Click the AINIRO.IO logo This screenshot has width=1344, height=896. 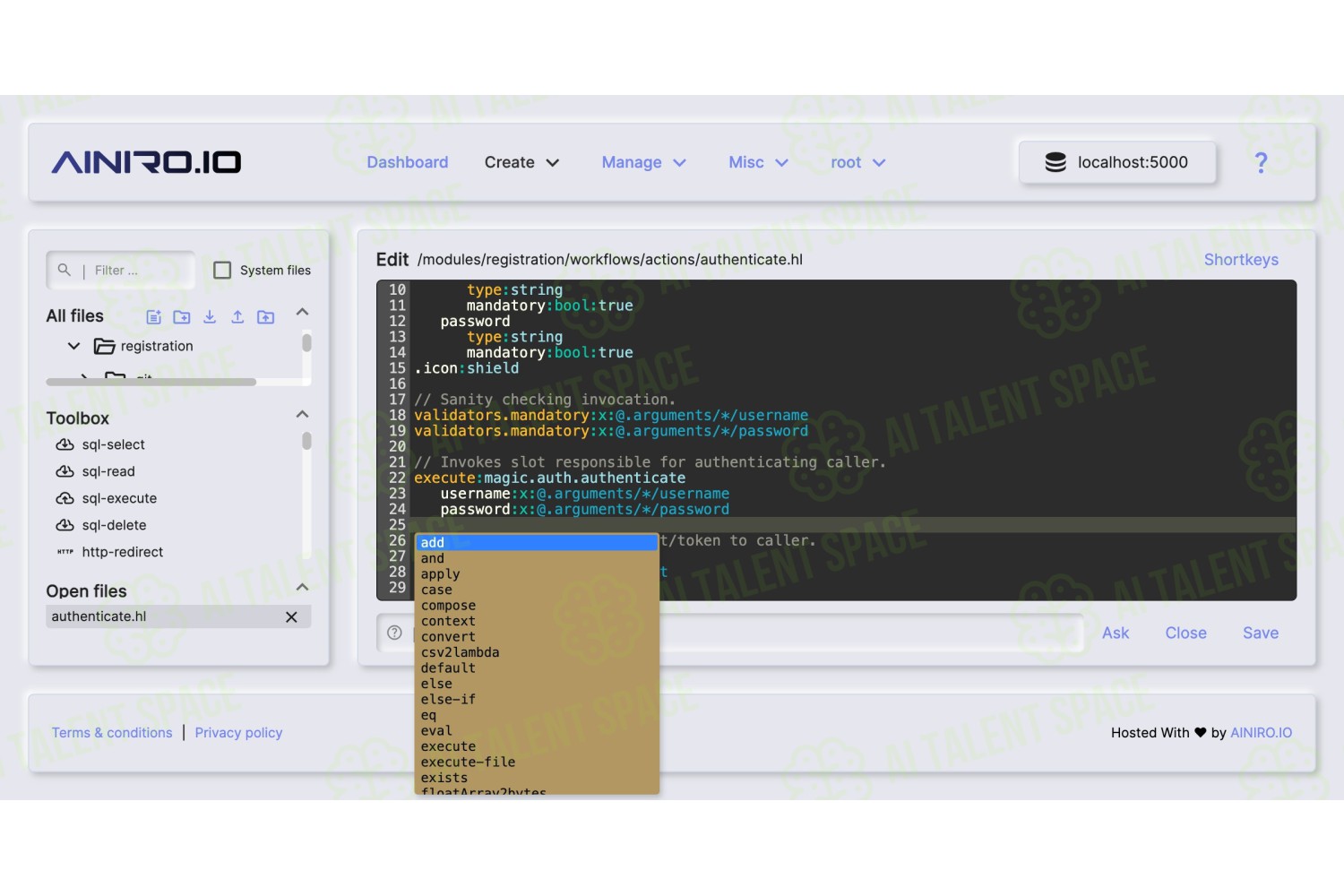click(146, 162)
